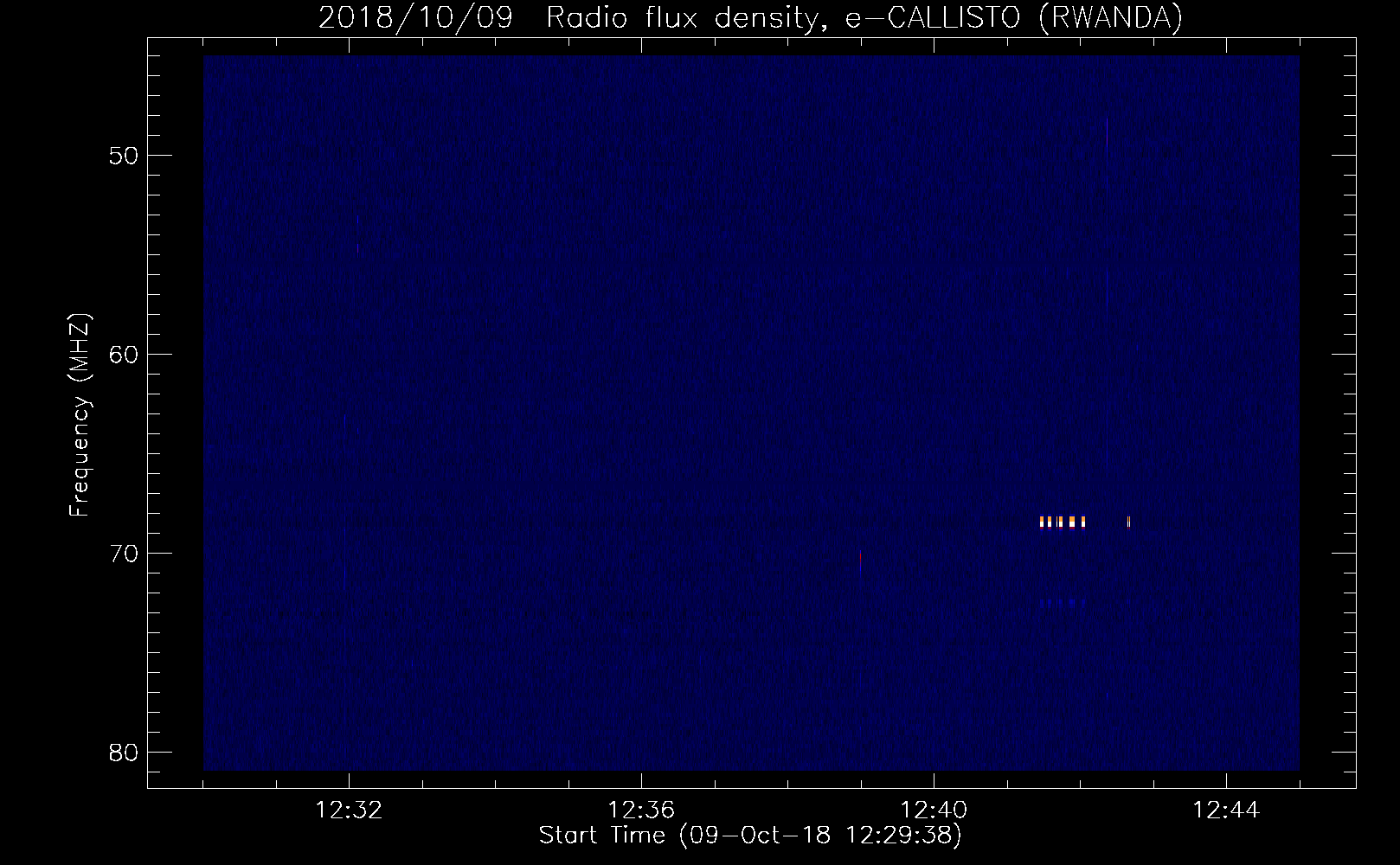Click the bright orange burst near 68 MHz
Viewport: 1400px width, 865px height.
1062,522
